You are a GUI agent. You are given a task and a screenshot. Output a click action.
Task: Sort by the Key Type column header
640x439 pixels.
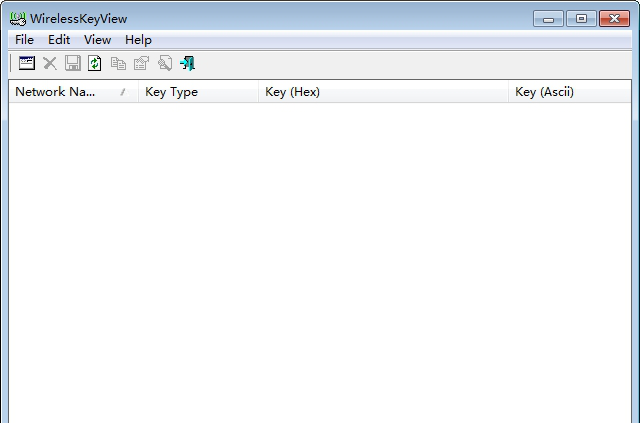point(198,92)
